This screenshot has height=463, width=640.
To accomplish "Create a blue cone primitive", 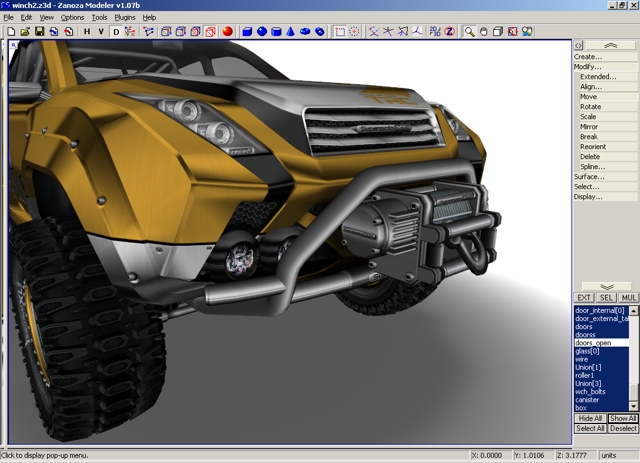I will coord(291,31).
